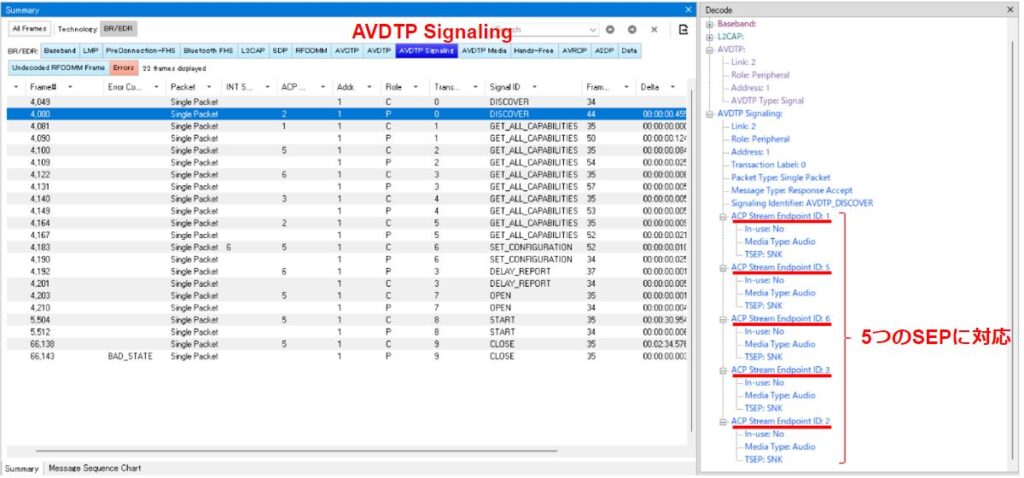Image resolution: width=1024 pixels, height=478 pixels.
Task: Close the Decode panel
Action: click(x=1011, y=9)
